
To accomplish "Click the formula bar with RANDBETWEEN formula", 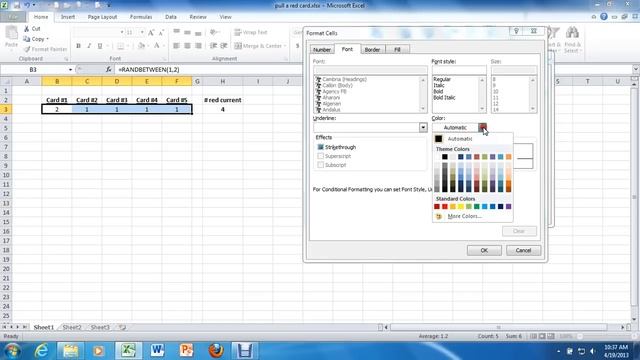I will click(373, 70).
